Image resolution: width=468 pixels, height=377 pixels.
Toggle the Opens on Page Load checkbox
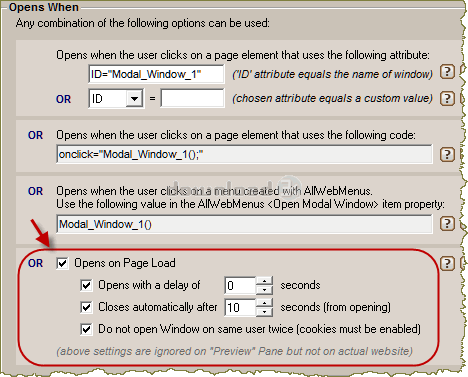(62, 263)
